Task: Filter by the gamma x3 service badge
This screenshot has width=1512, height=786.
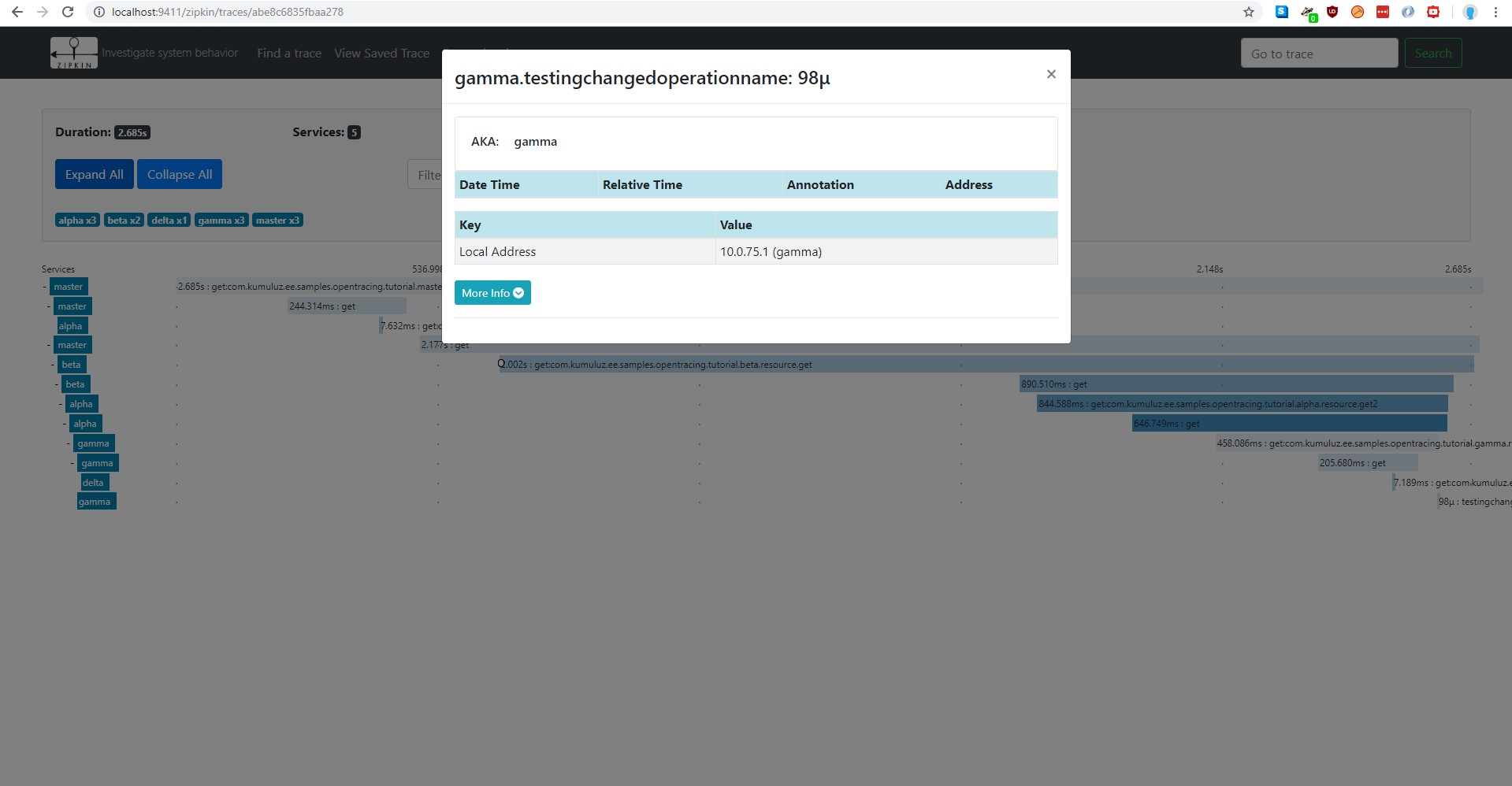Action: click(x=221, y=221)
